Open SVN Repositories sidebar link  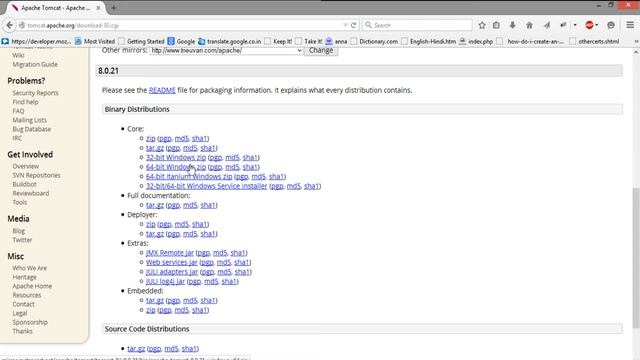pyautogui.click(x=36, y=175)
